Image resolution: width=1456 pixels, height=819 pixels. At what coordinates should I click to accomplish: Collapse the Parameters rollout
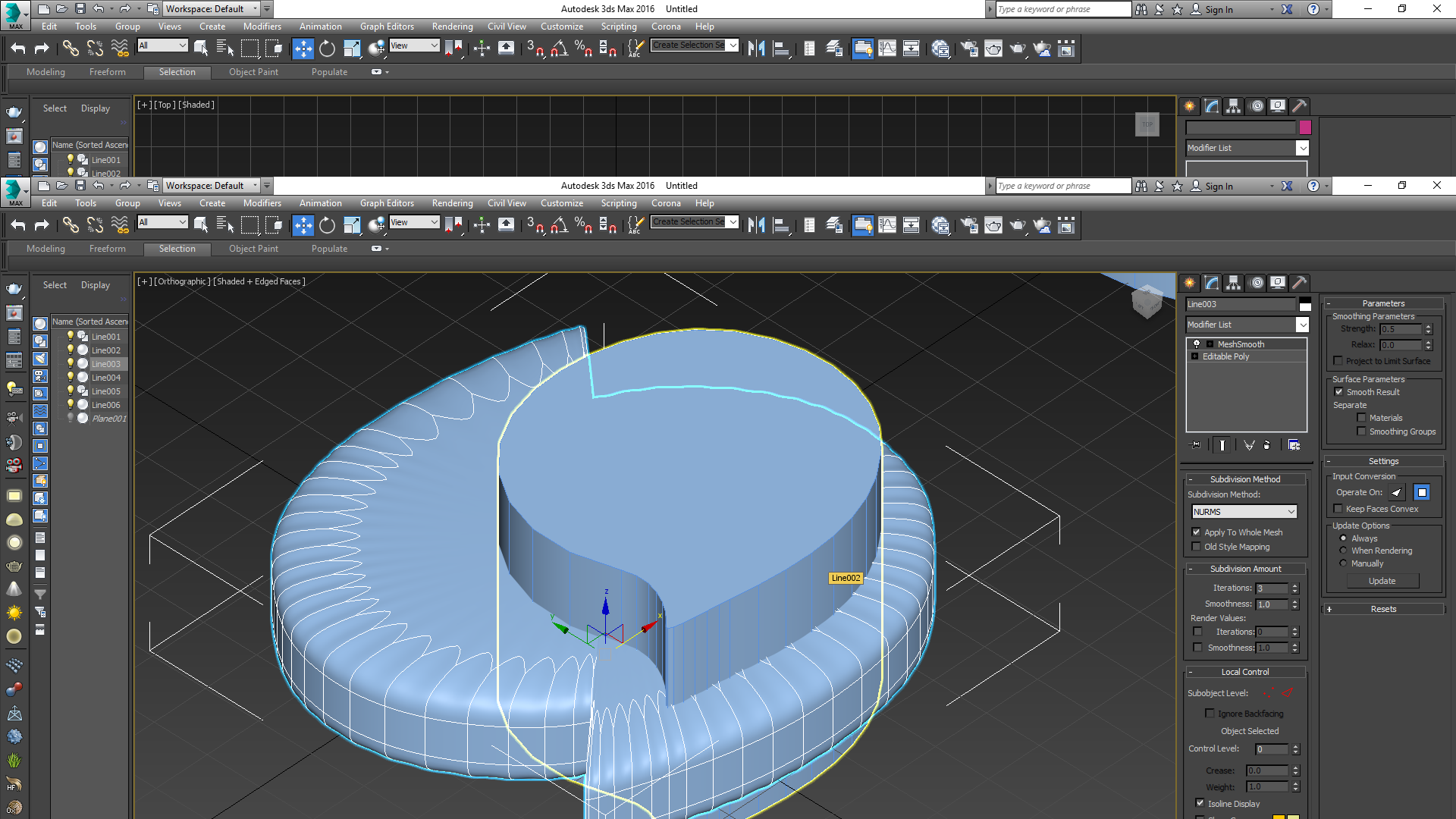point(1383,303)
